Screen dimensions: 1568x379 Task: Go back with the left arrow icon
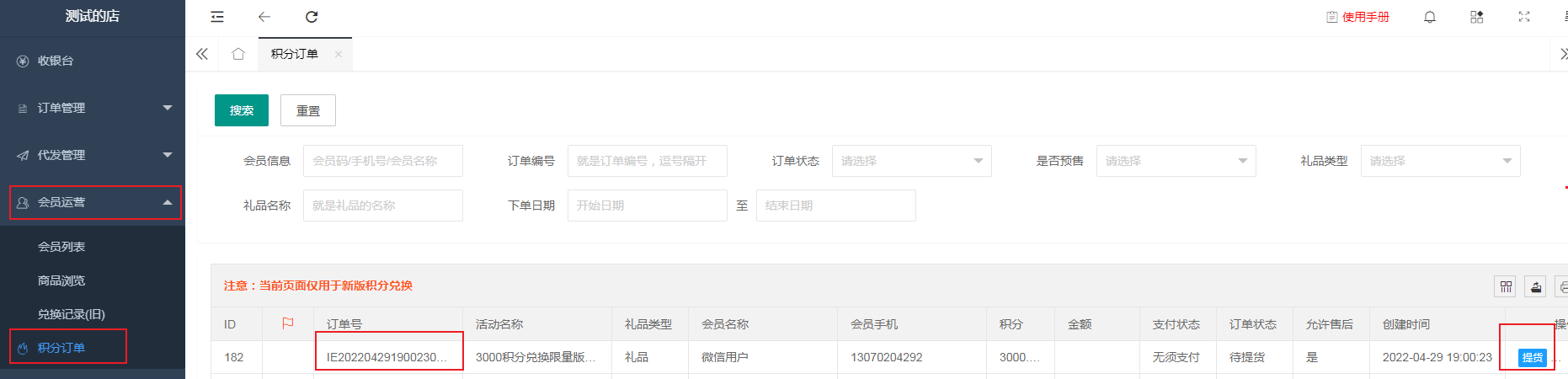click(x=264, y=17)
